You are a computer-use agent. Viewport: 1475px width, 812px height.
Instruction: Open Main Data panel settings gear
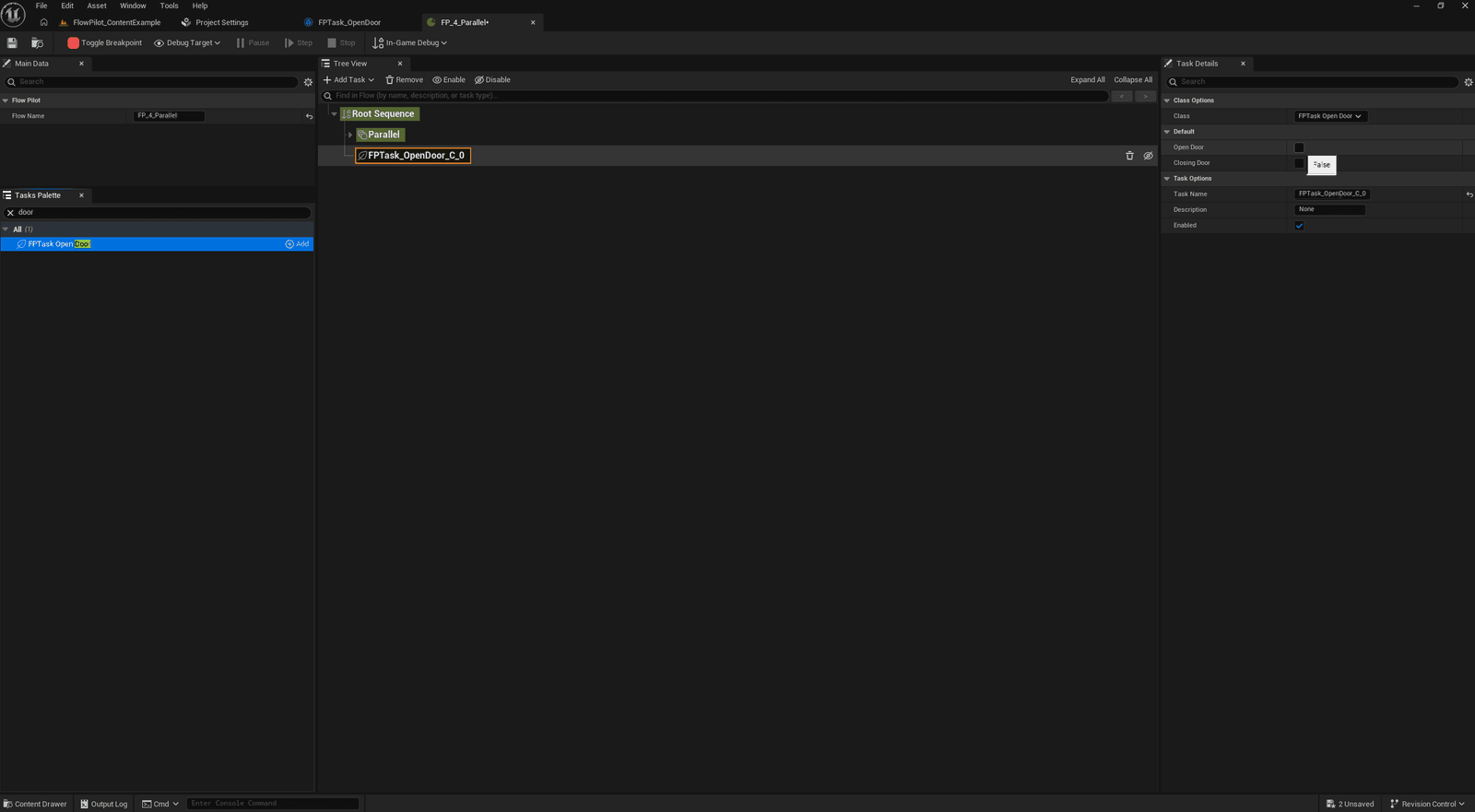[308, 82]
